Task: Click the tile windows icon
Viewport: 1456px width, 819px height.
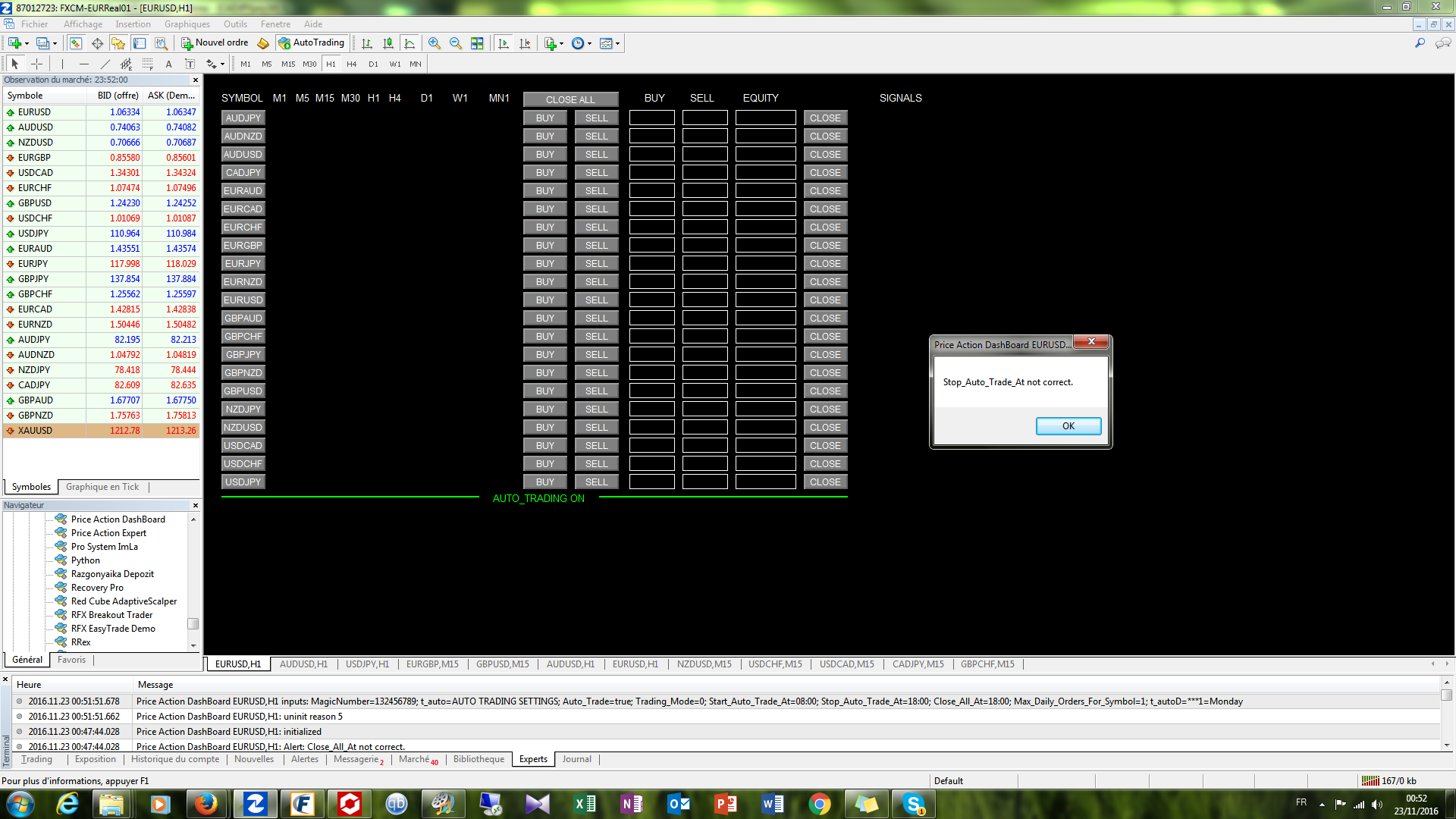Action: pyautogui.click(x=477, y=43)
